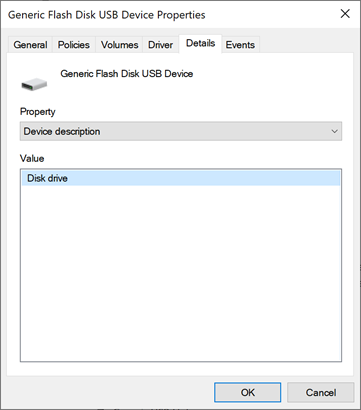Open the Device description combo box
Image resolution: width=361 pixels, height=410 pixels.
pos(181,131)
